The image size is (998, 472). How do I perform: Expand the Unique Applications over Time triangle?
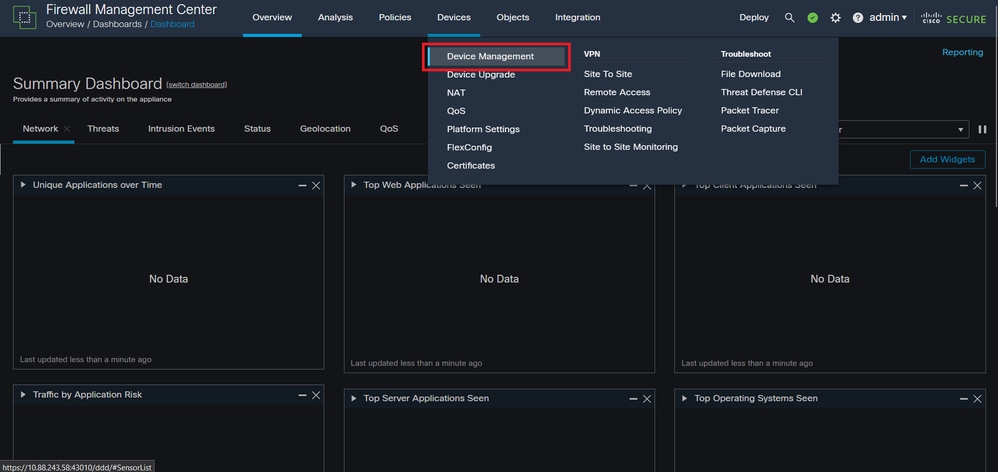(23, 184)
